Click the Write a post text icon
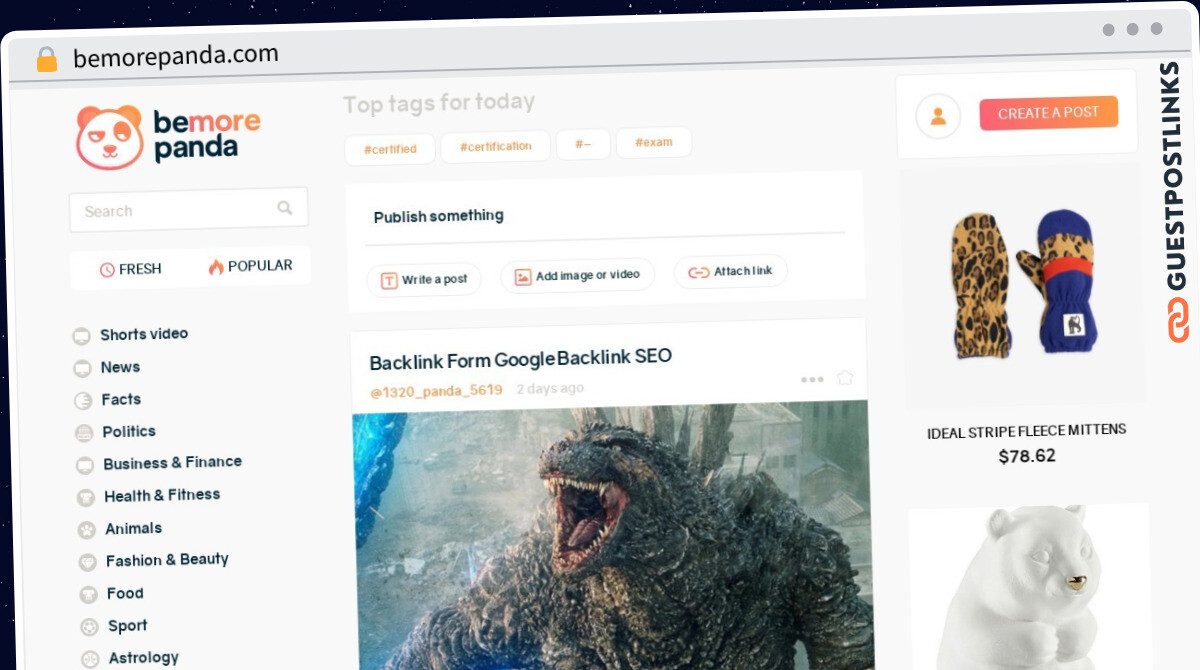 tap(389, 281)
